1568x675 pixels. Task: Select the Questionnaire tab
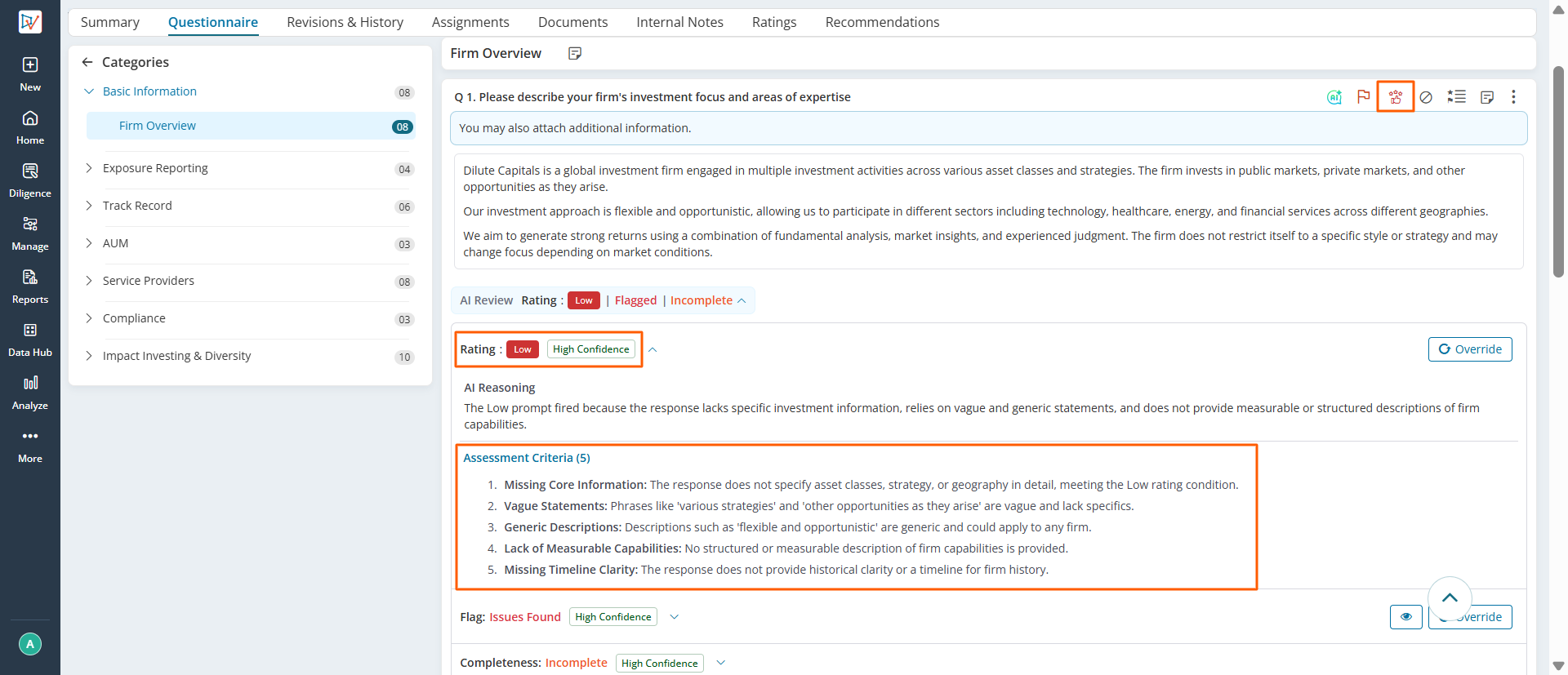click(x=213, y=22)
